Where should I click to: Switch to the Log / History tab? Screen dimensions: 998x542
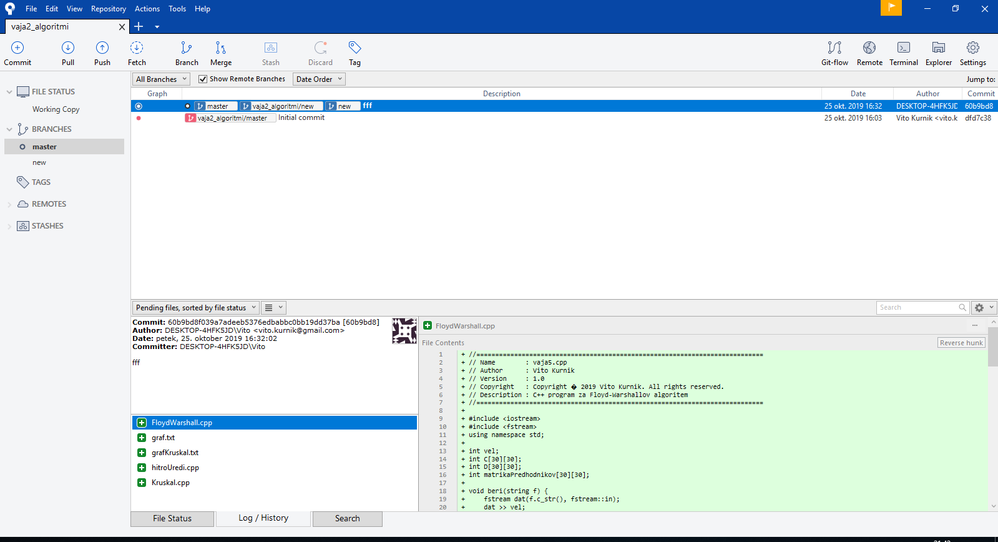[264, 518]
